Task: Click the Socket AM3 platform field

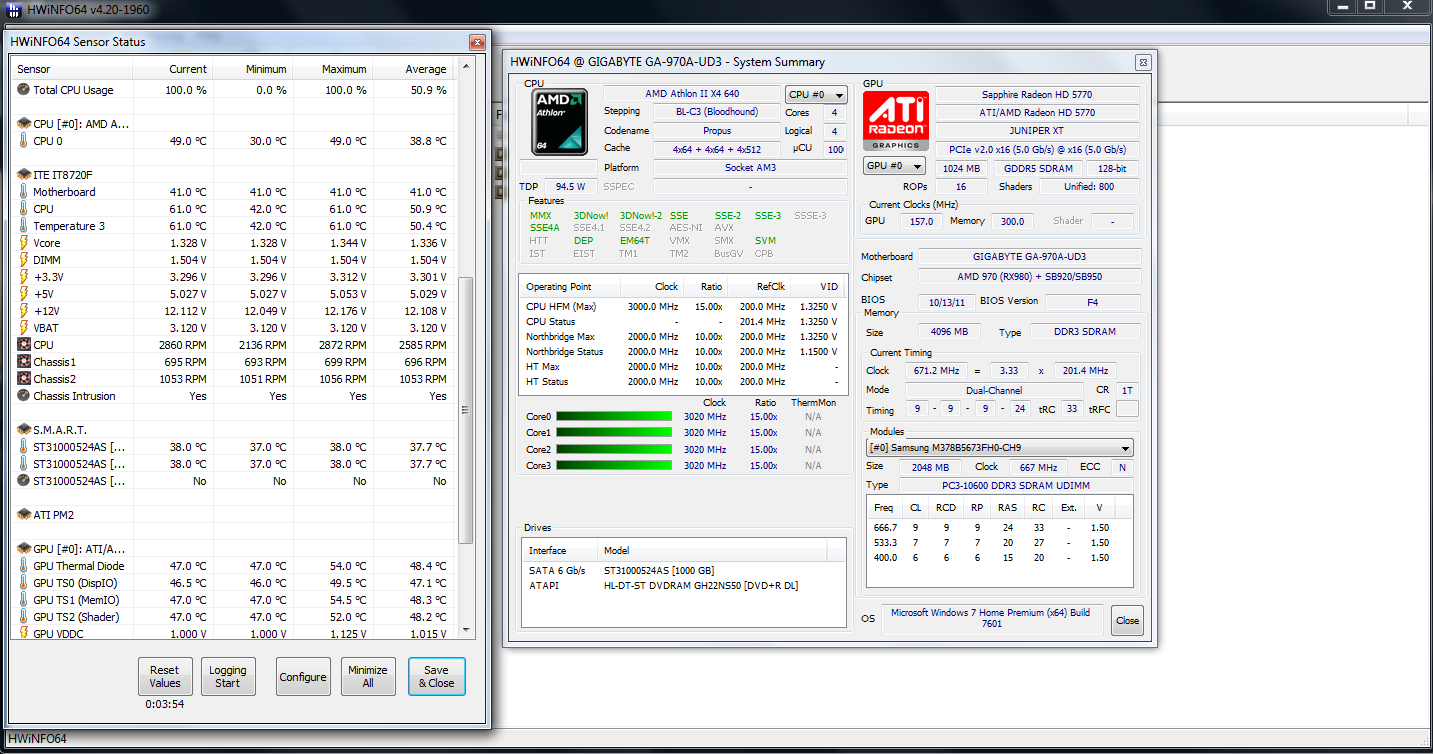Action: [x=750, y=168]
